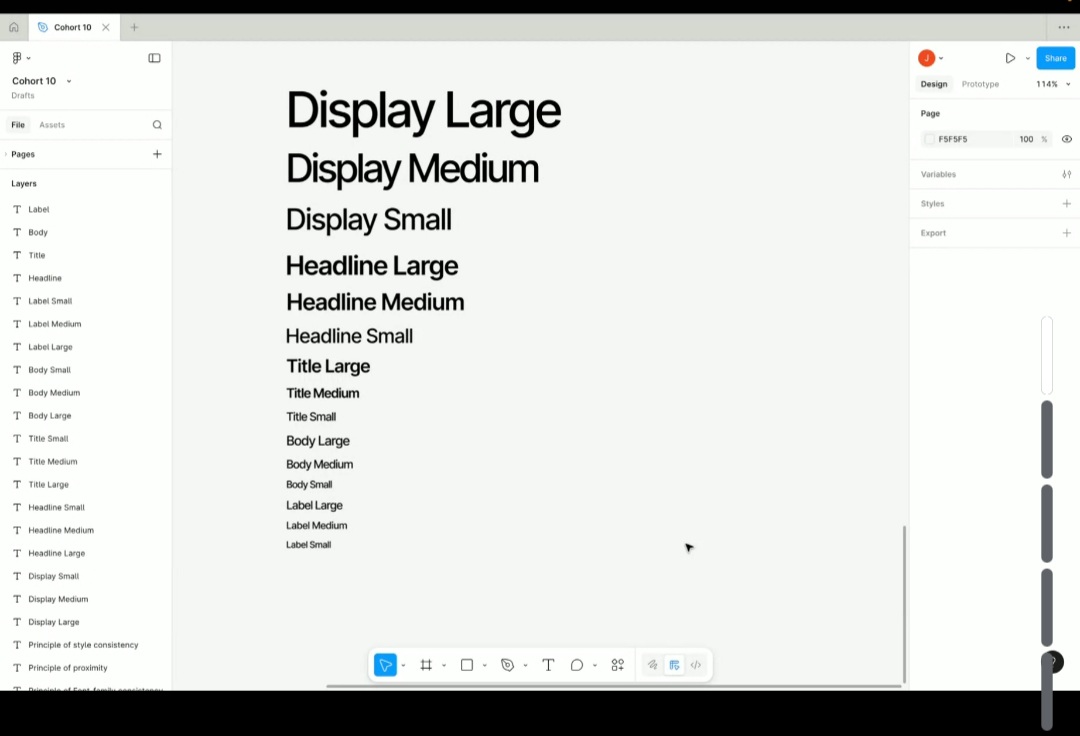Switch to the Prototype tab
The image size is (1080, 736).
pyautogui.click(x=980, y=84)
